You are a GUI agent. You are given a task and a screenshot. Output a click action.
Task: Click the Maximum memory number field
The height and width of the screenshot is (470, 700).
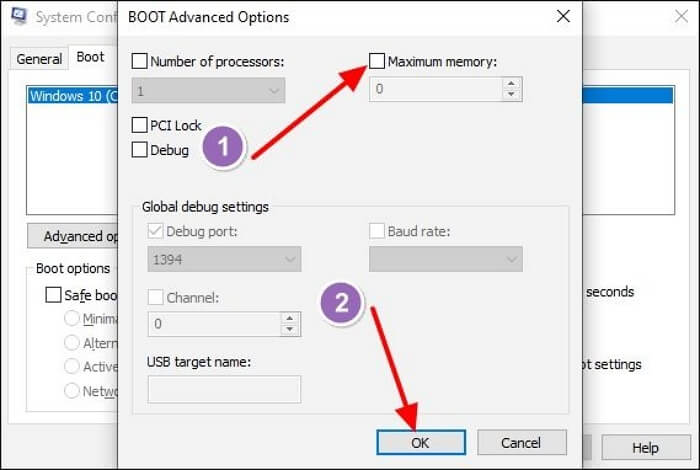(435, 90)
